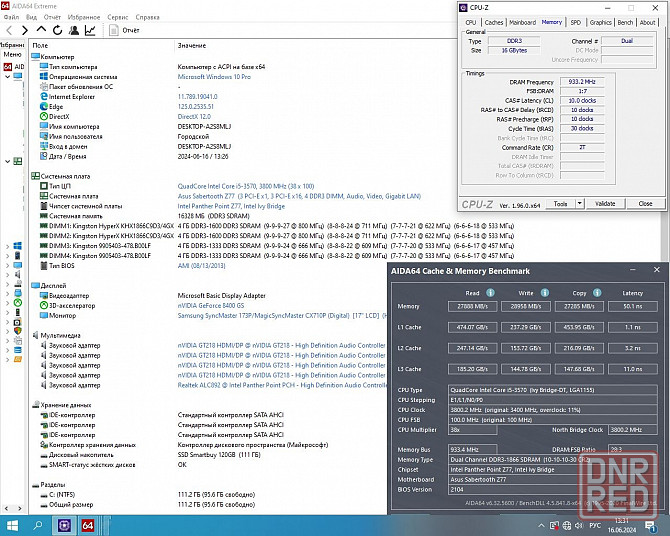Go forward with AIDA64 forward arrow
670x536 pixels.
click(x=25, y=30)
